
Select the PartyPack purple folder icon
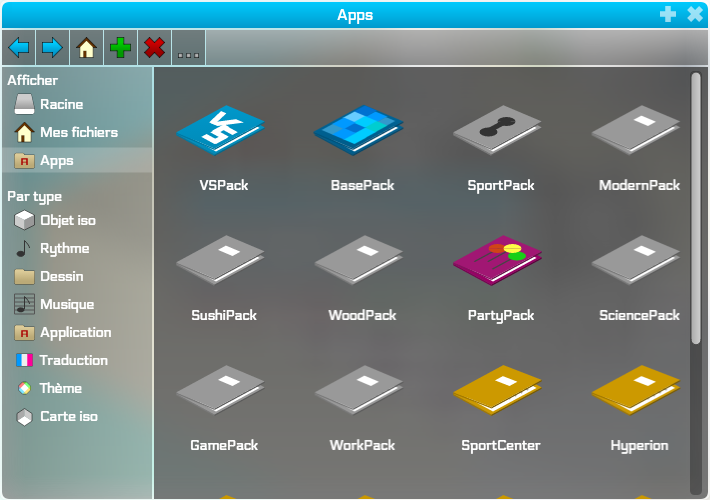pyautogui.click(x=497, y=260)
